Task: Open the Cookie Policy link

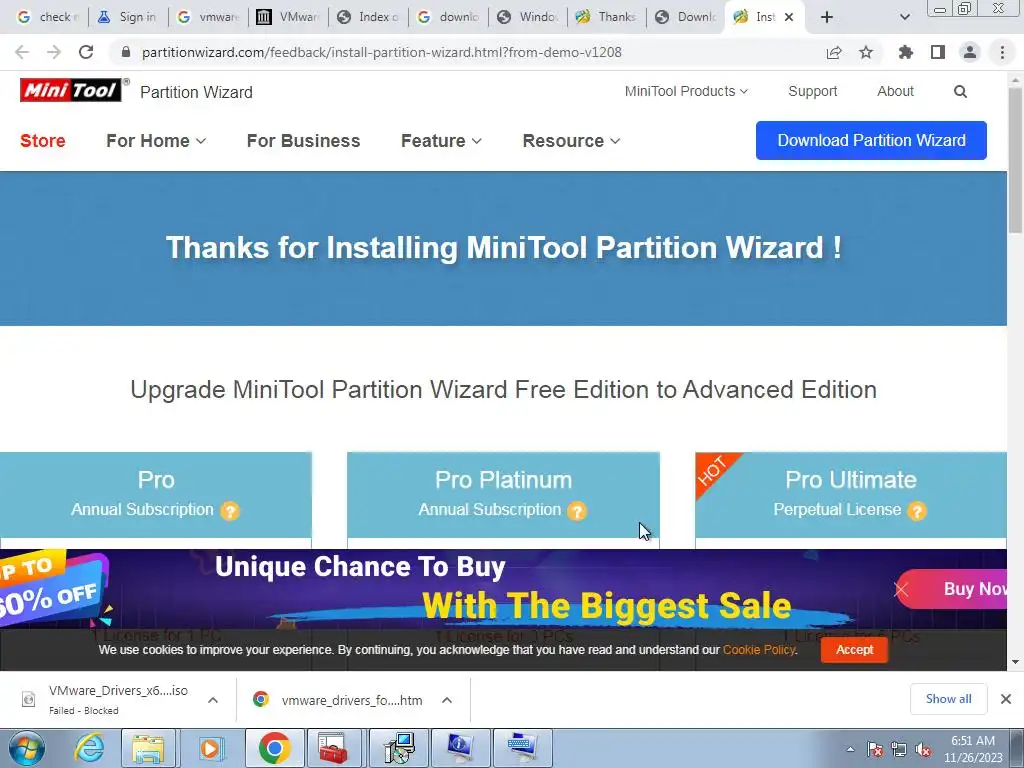Action: pyautogui.click(x=759, y=650)
